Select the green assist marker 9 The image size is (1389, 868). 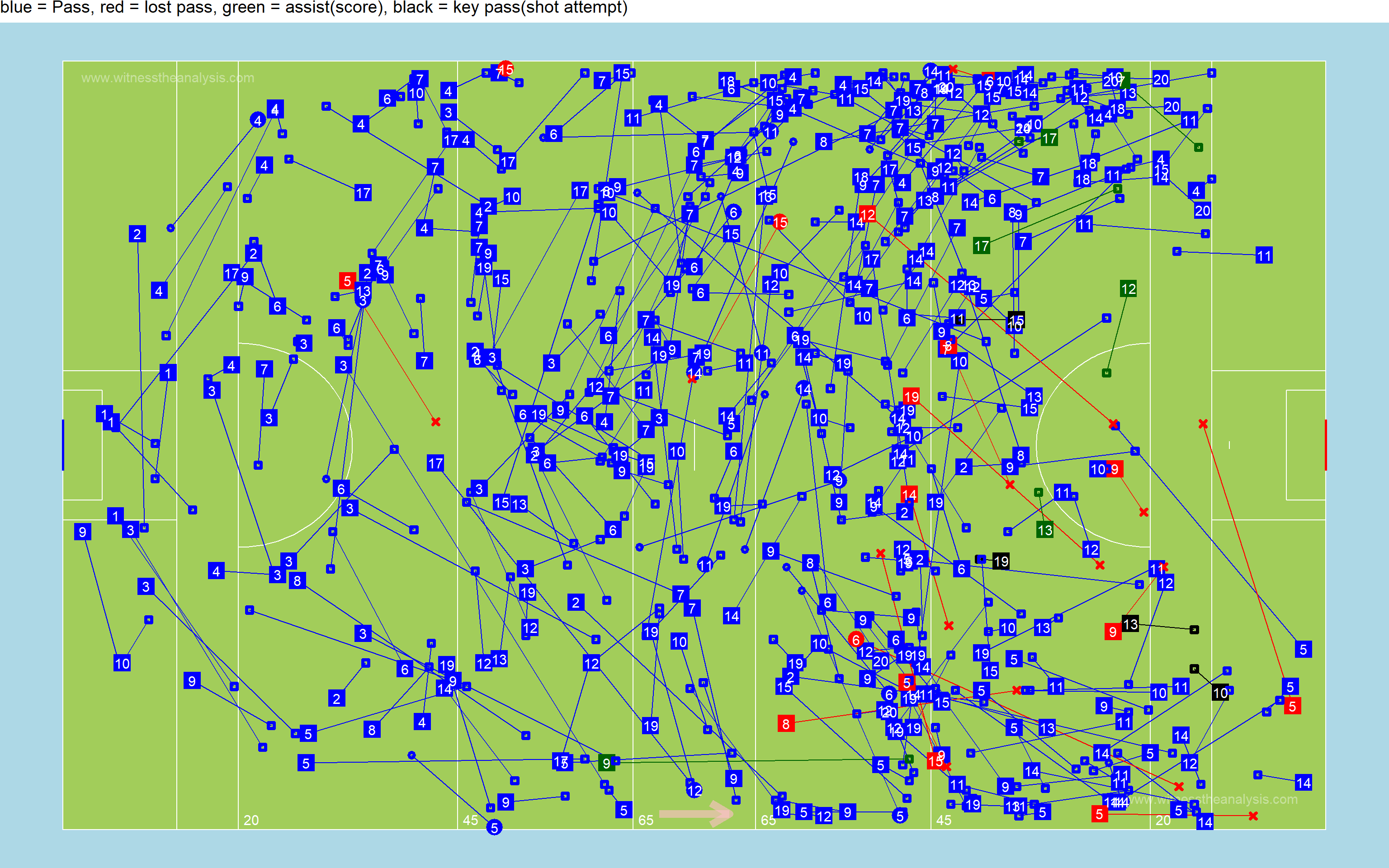(606, 763)
